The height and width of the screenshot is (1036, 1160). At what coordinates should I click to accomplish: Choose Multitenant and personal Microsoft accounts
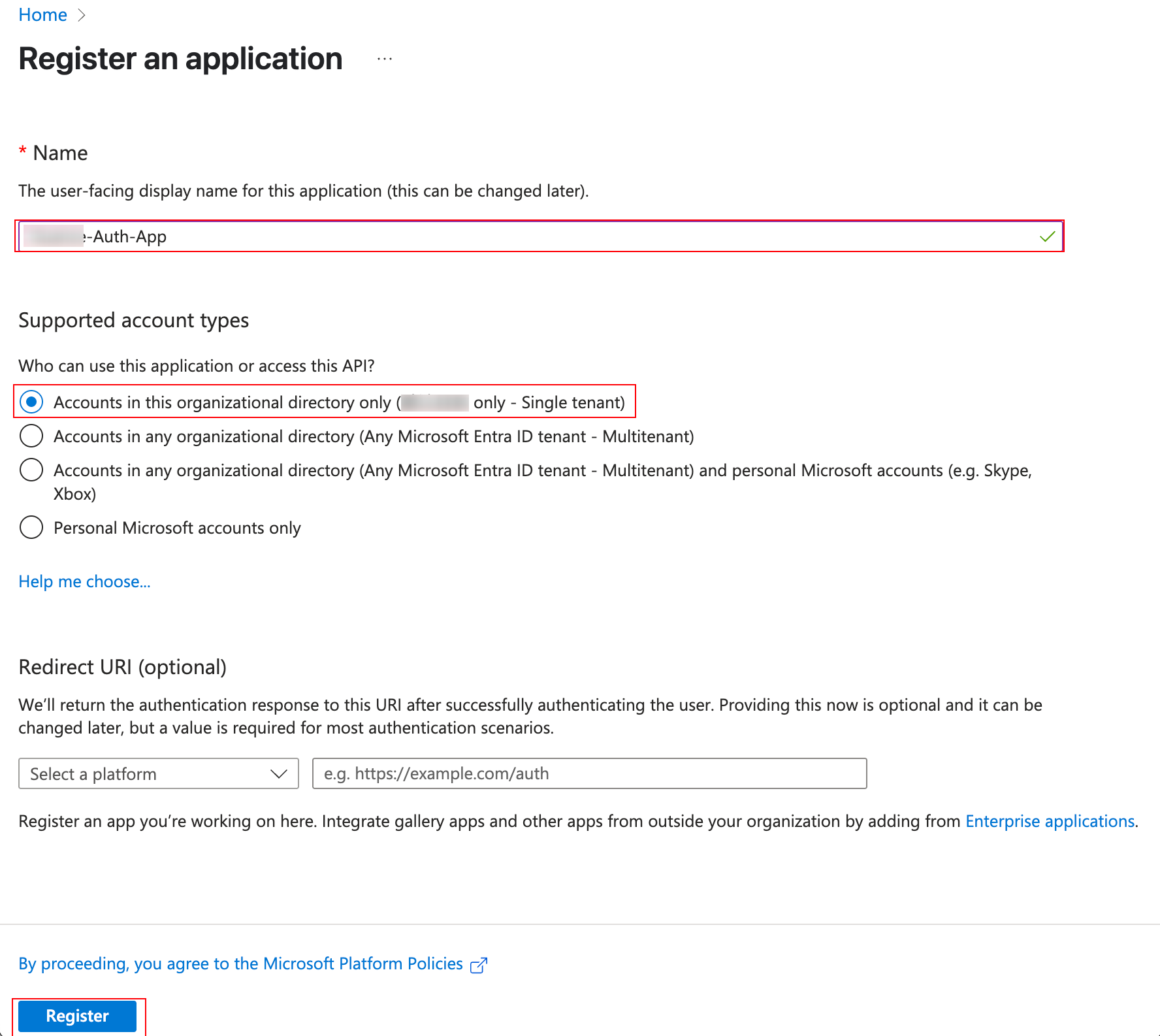tap(31, 470)
